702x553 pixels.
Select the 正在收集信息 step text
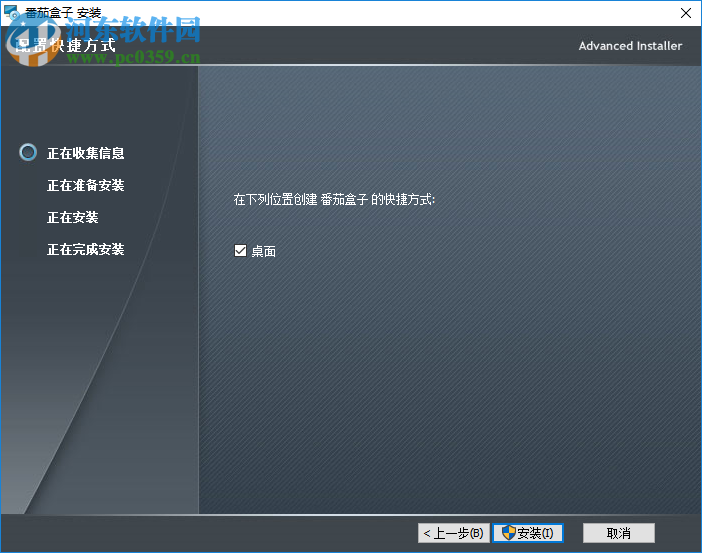[86, 153]
